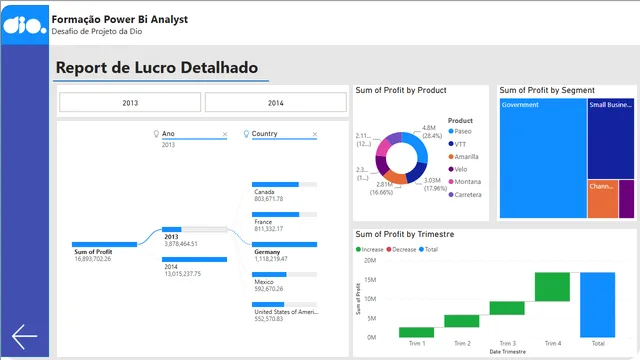Select the 2013 year slicer button

click(x=130, y=102)
